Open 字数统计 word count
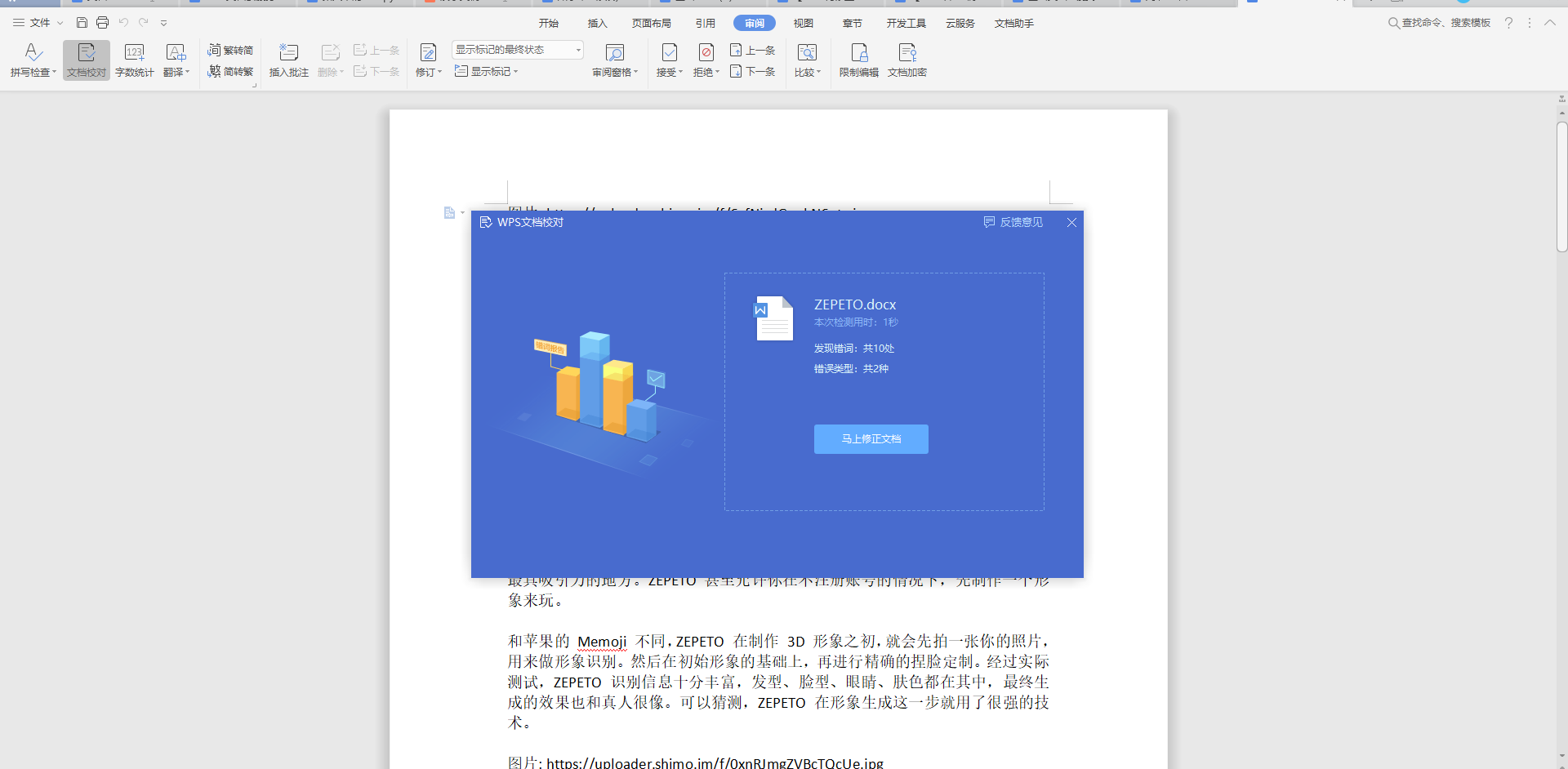This screenshot has width=1568, height=769. point(135,60)
